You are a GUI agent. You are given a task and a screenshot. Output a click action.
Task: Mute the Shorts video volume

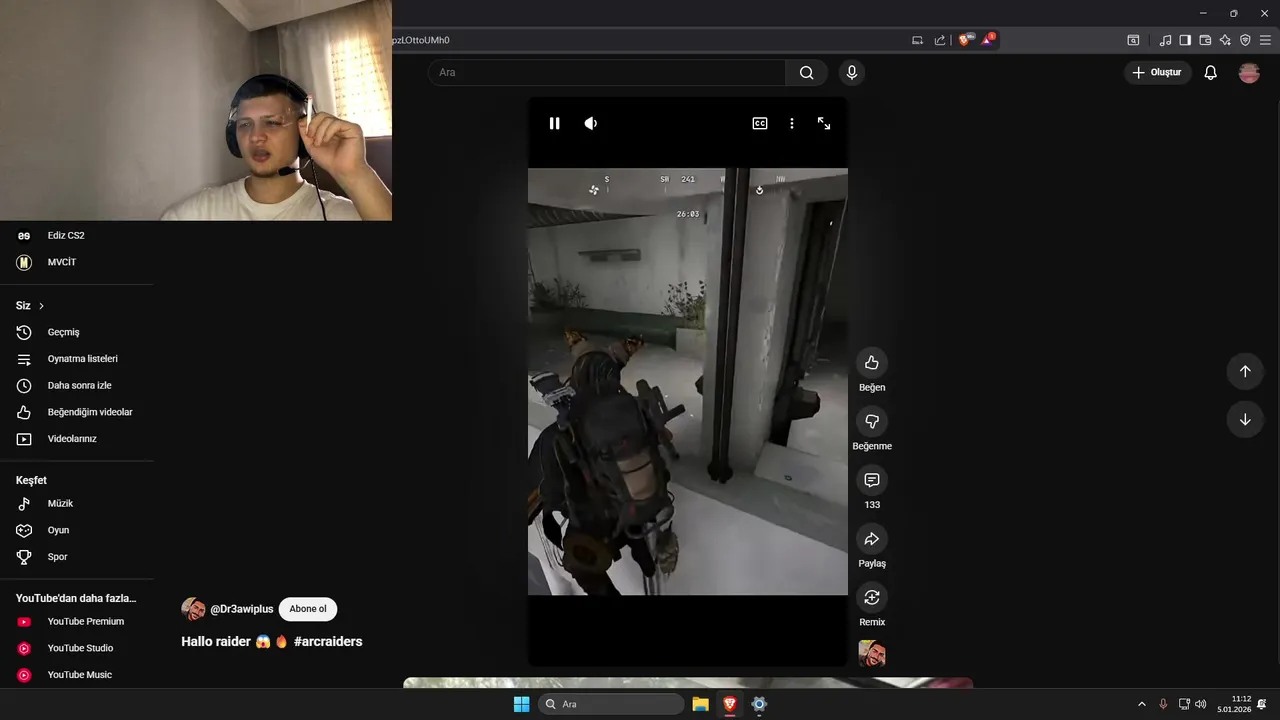(x=591, y=123)
